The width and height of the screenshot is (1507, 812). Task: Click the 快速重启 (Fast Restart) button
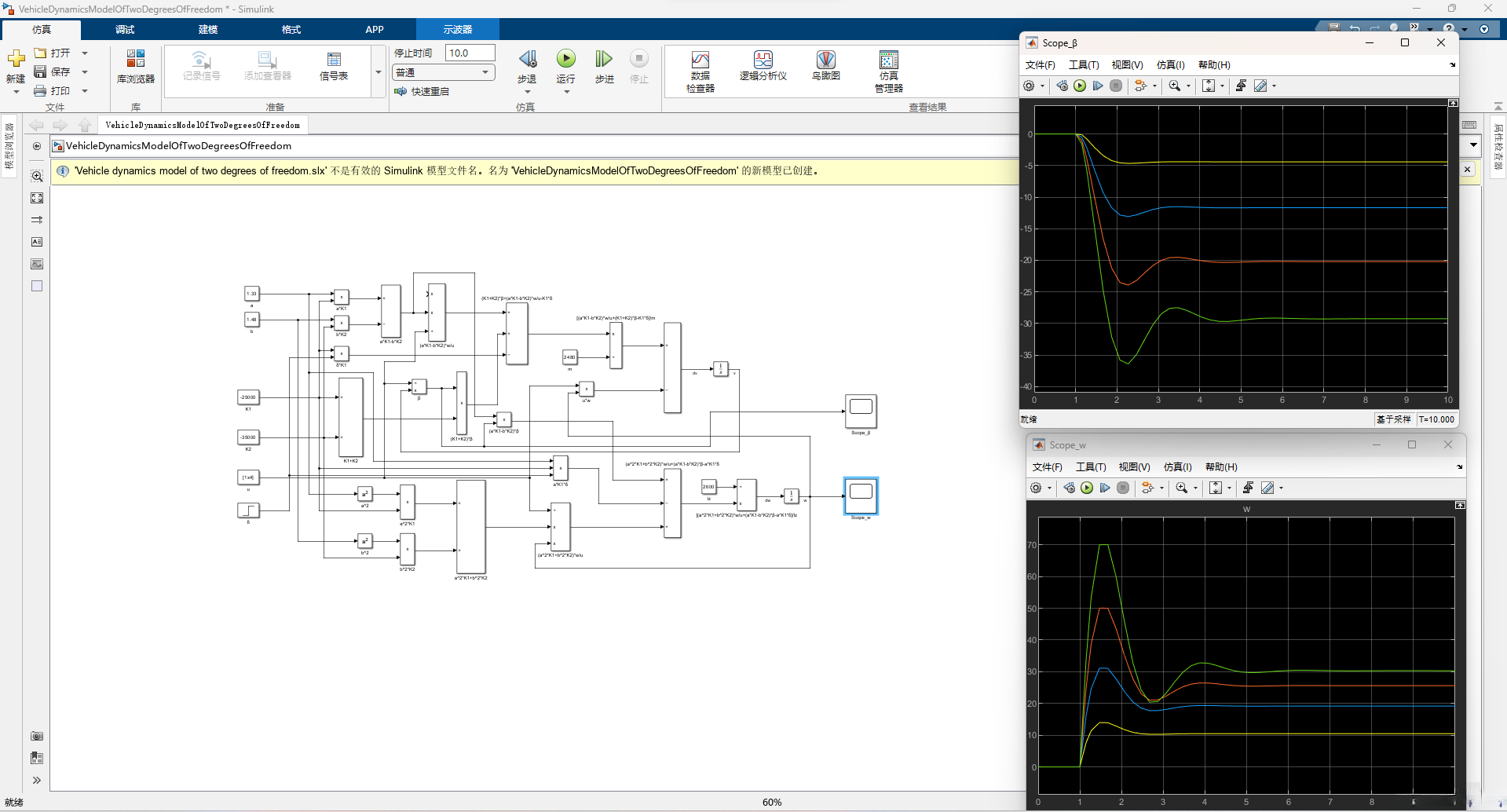click(x=422, y=92)
